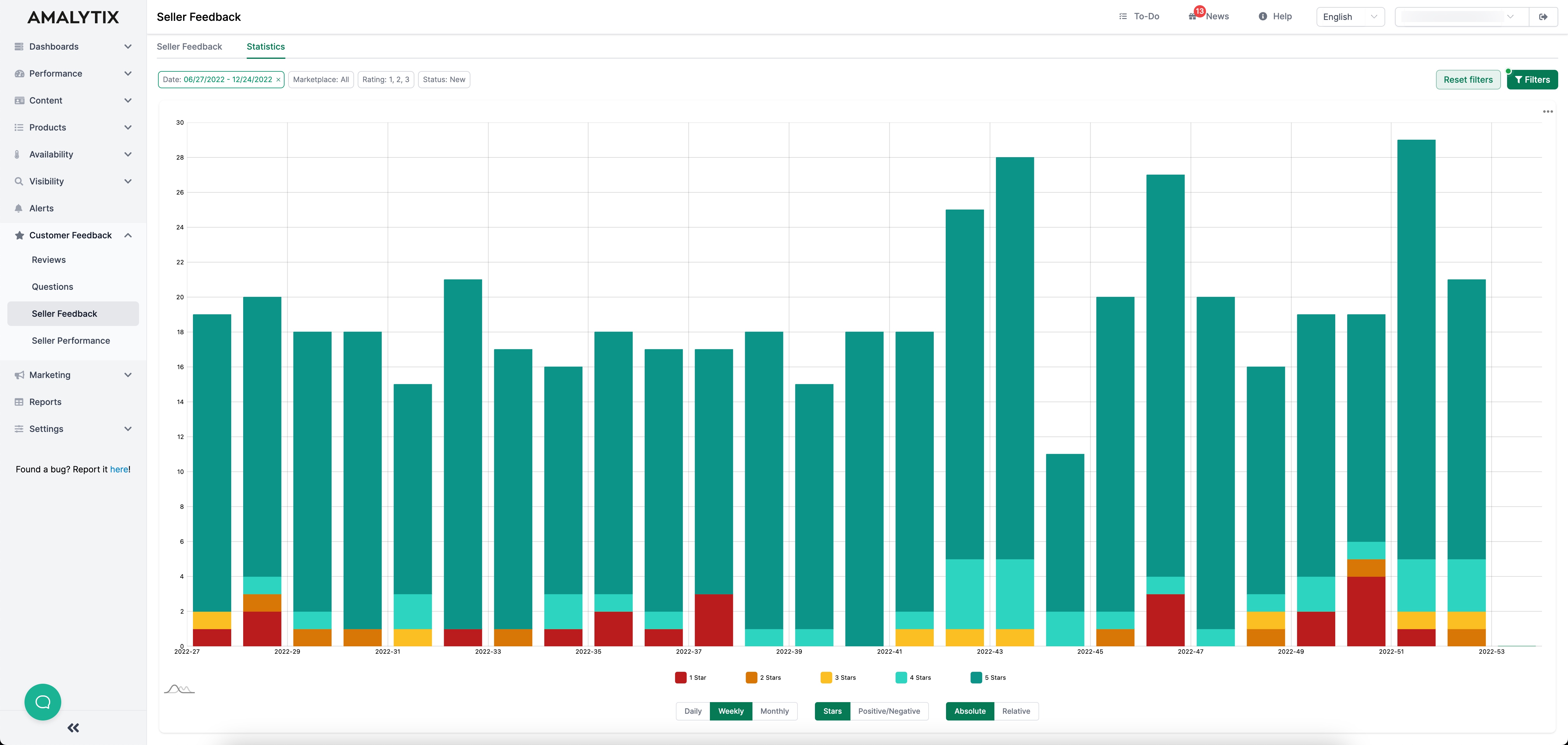This screenshot has width=1568, height=745.
Task: Collapse the sidebar with double-chevron icon
Action: point(73,728)
